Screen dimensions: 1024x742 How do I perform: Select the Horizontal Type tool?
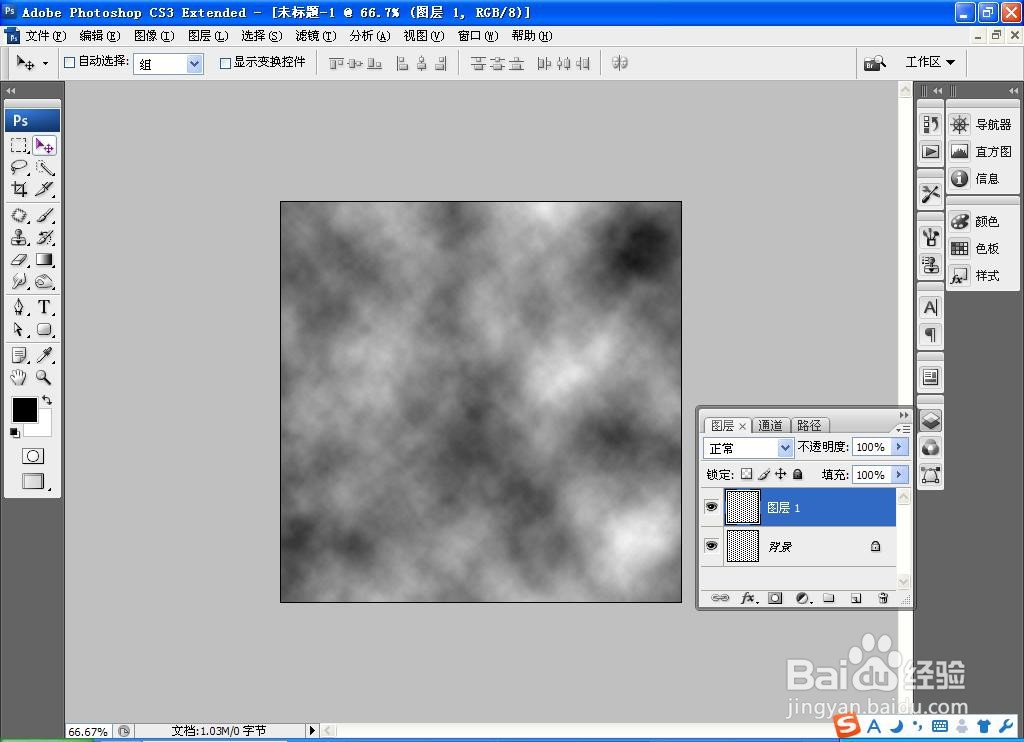[44, 307]
